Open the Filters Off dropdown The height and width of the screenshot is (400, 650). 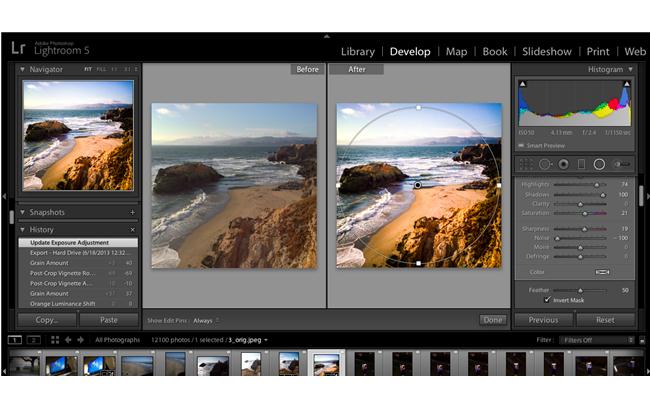[597, 340]
